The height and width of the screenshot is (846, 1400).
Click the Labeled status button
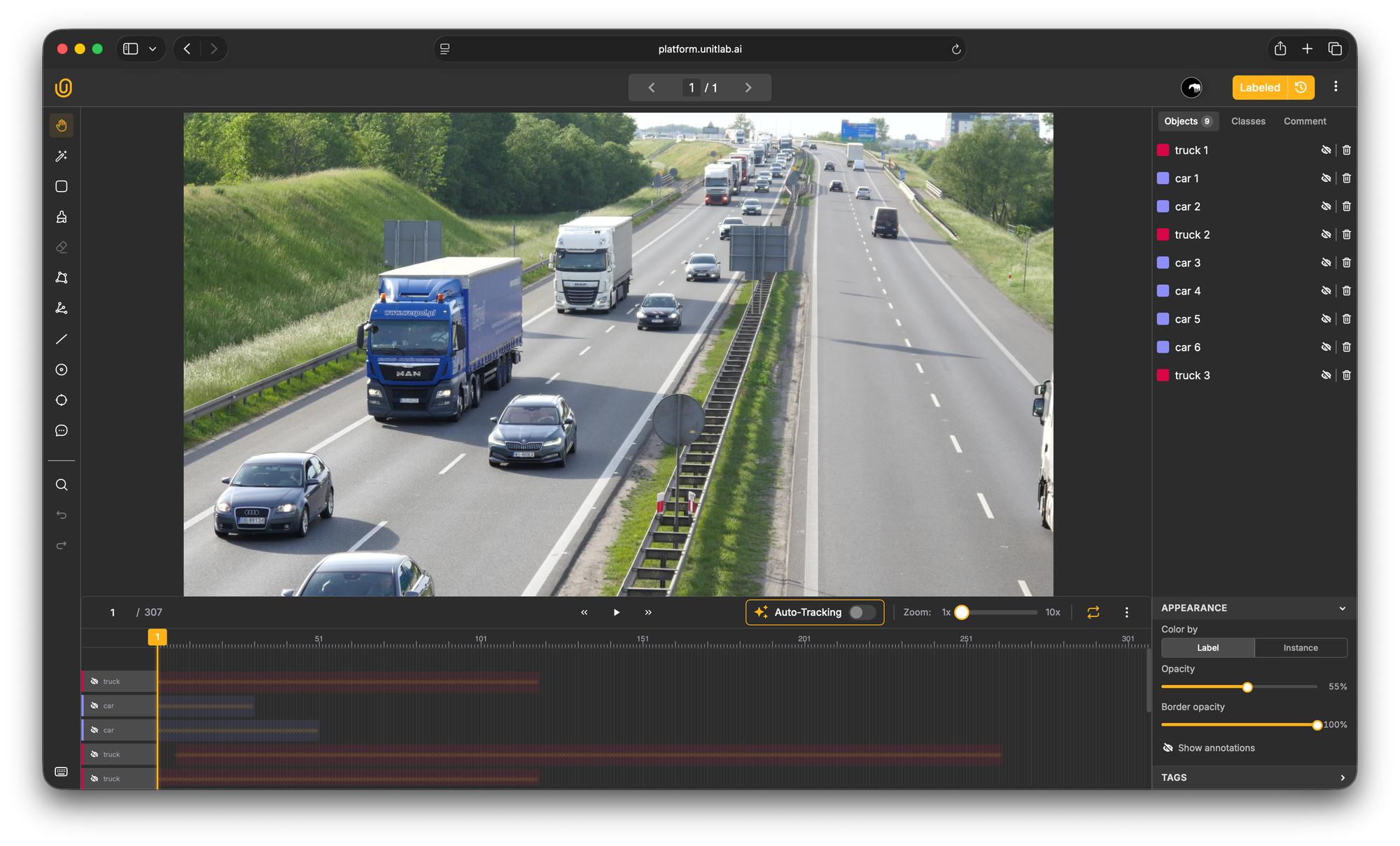pyautogui.click(x=1259, y=87)
